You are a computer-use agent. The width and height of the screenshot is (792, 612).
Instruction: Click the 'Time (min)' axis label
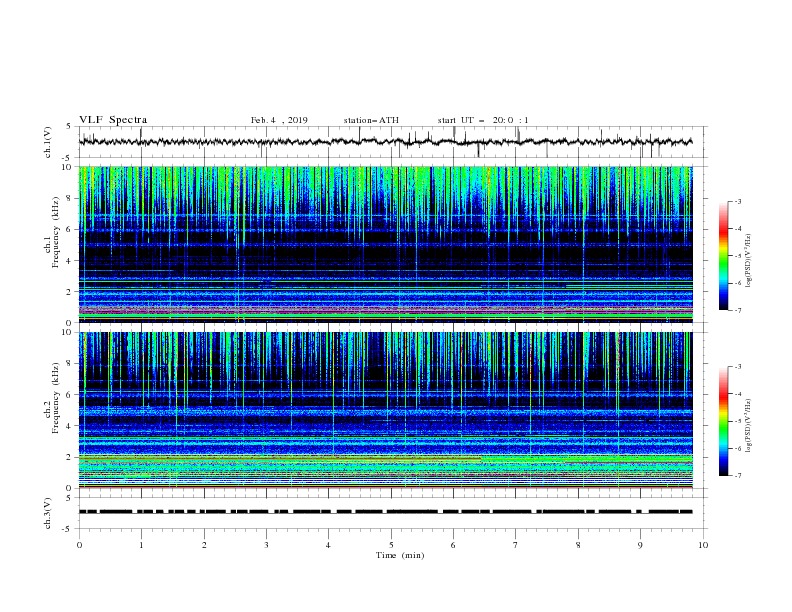pos(400,555)
